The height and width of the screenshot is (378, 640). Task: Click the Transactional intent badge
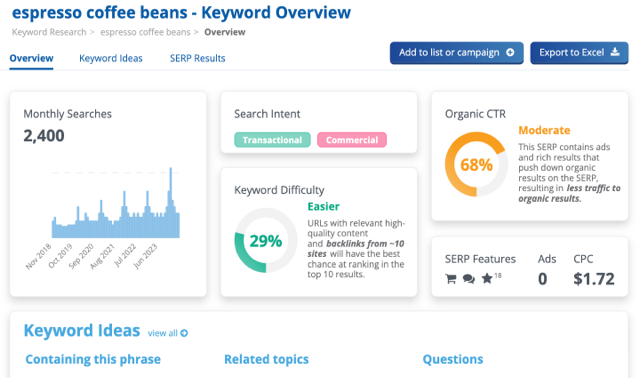coord(272,140)
